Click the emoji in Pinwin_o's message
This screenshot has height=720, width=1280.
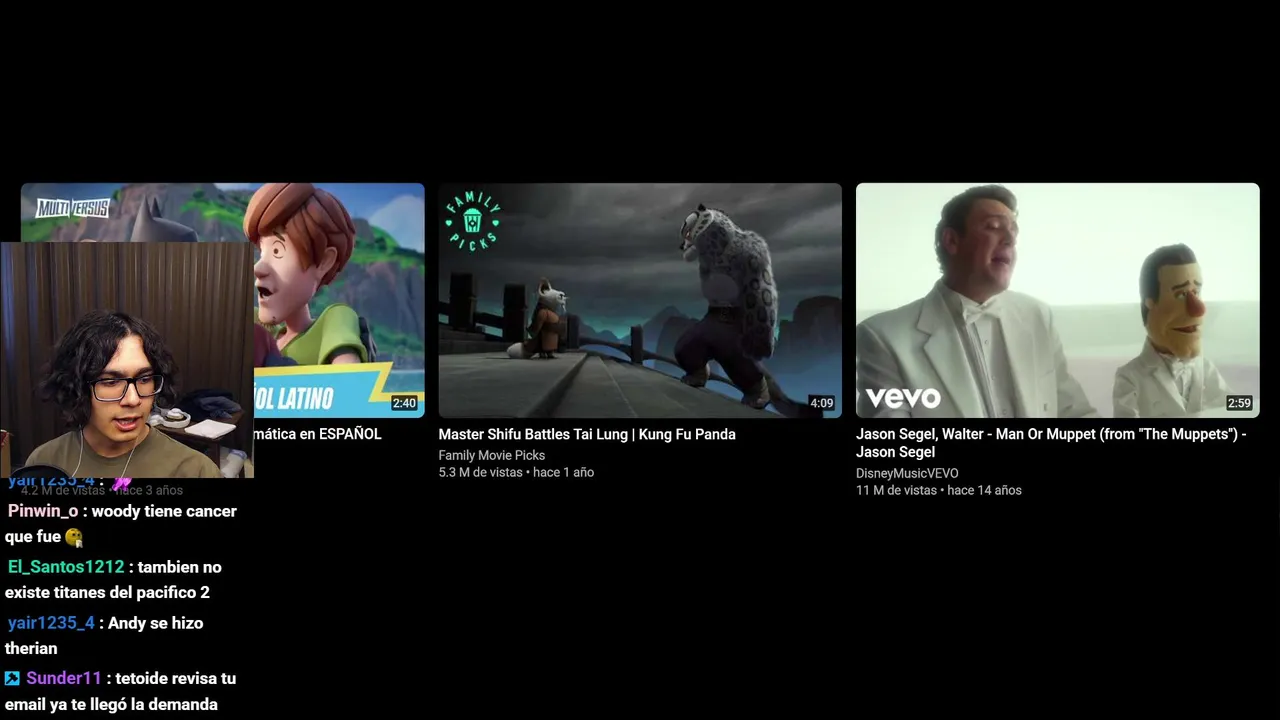tap(74, 537)
